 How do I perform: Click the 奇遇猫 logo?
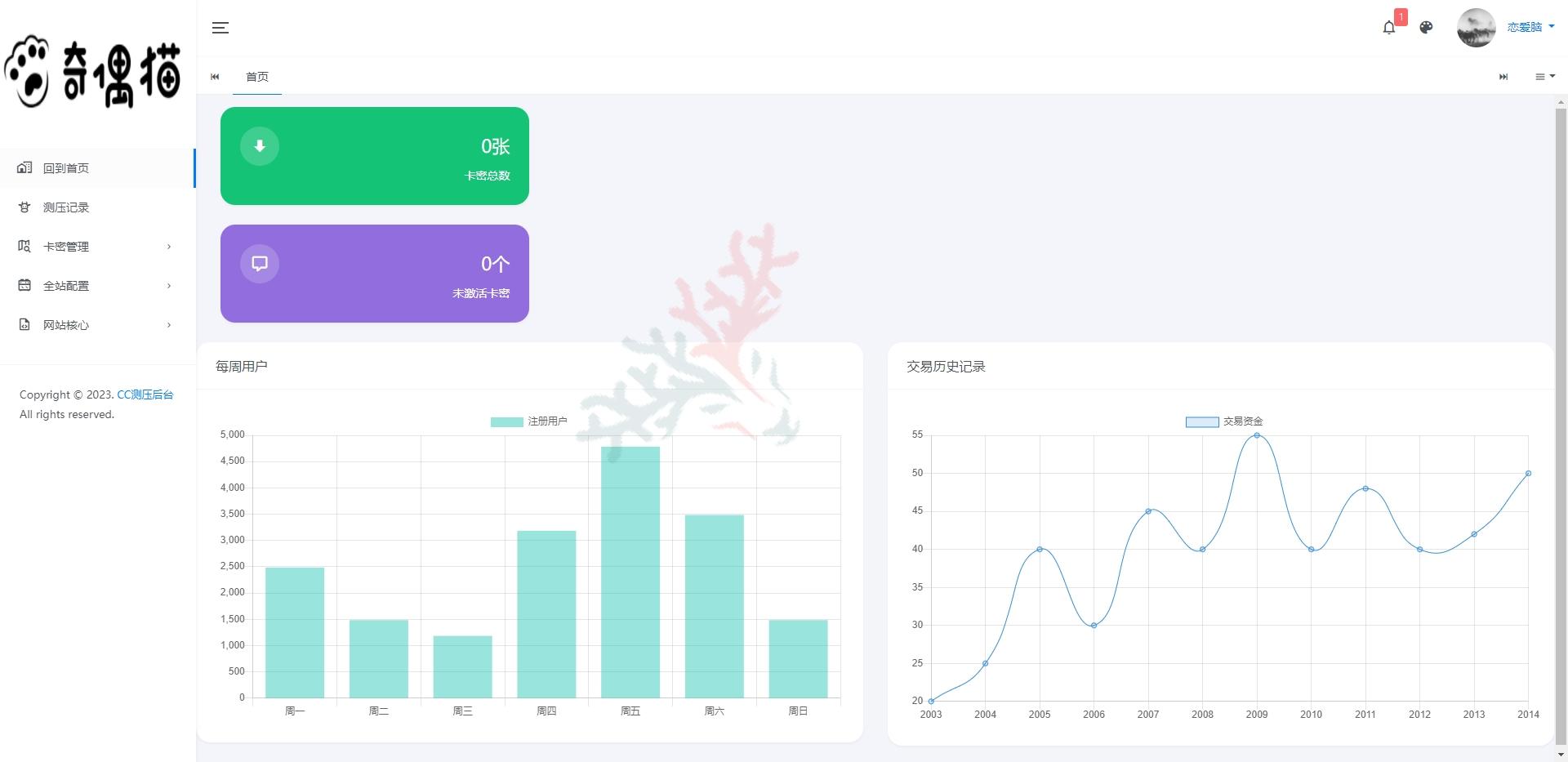point(92,74)
